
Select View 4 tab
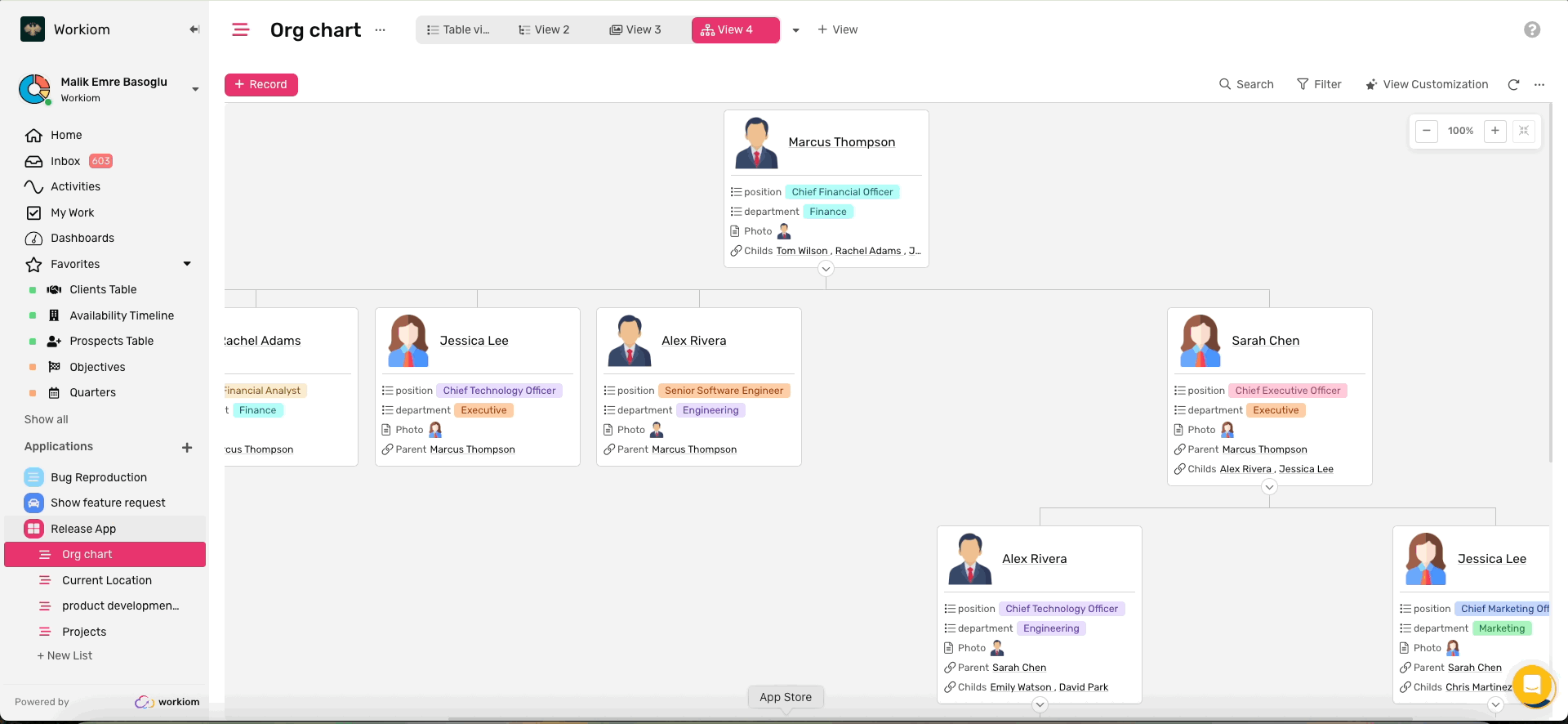tap(735, 29)
